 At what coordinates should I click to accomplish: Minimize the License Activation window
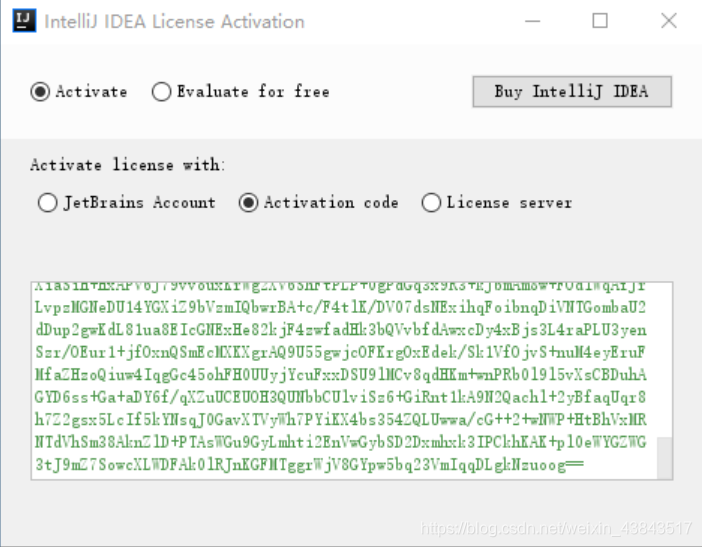[532, 21]
